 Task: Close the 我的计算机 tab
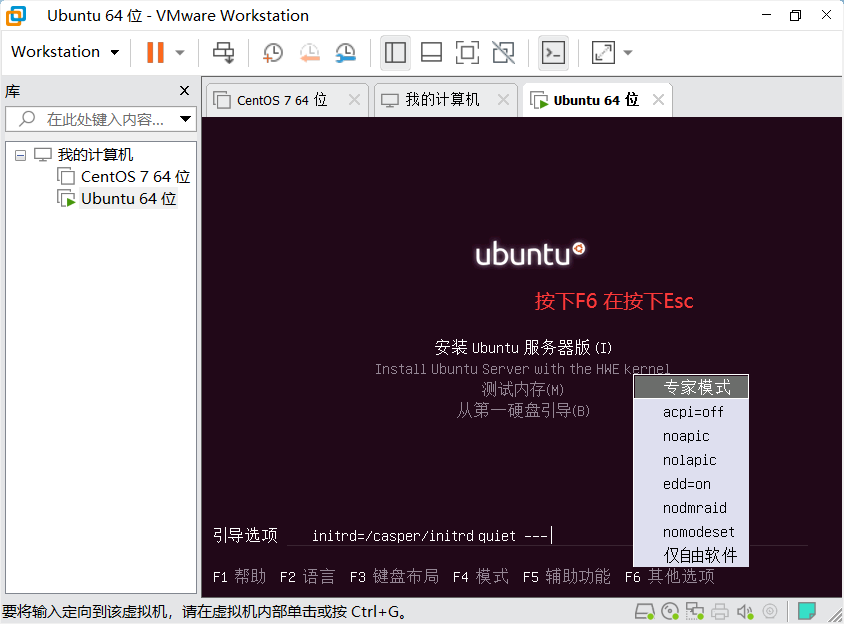[x=503, y=100]
